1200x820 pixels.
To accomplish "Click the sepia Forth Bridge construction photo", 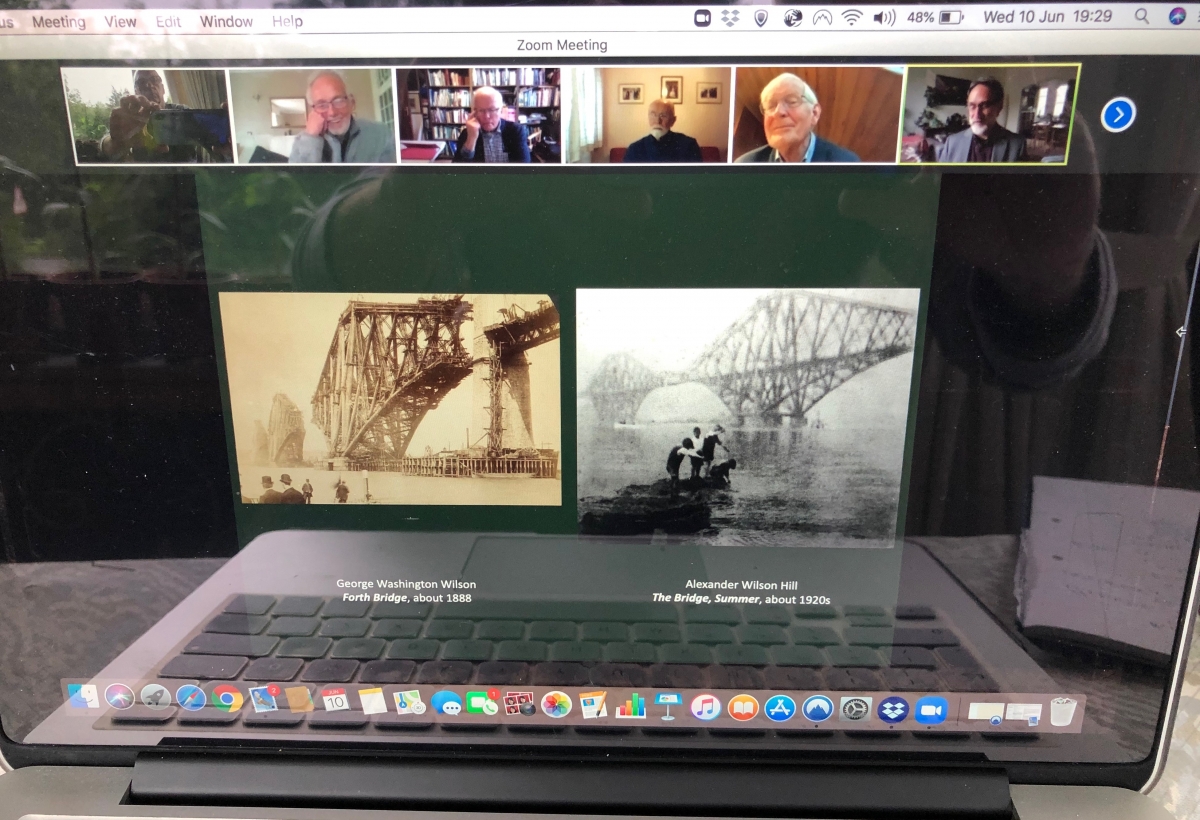I will tap(390, 399).
